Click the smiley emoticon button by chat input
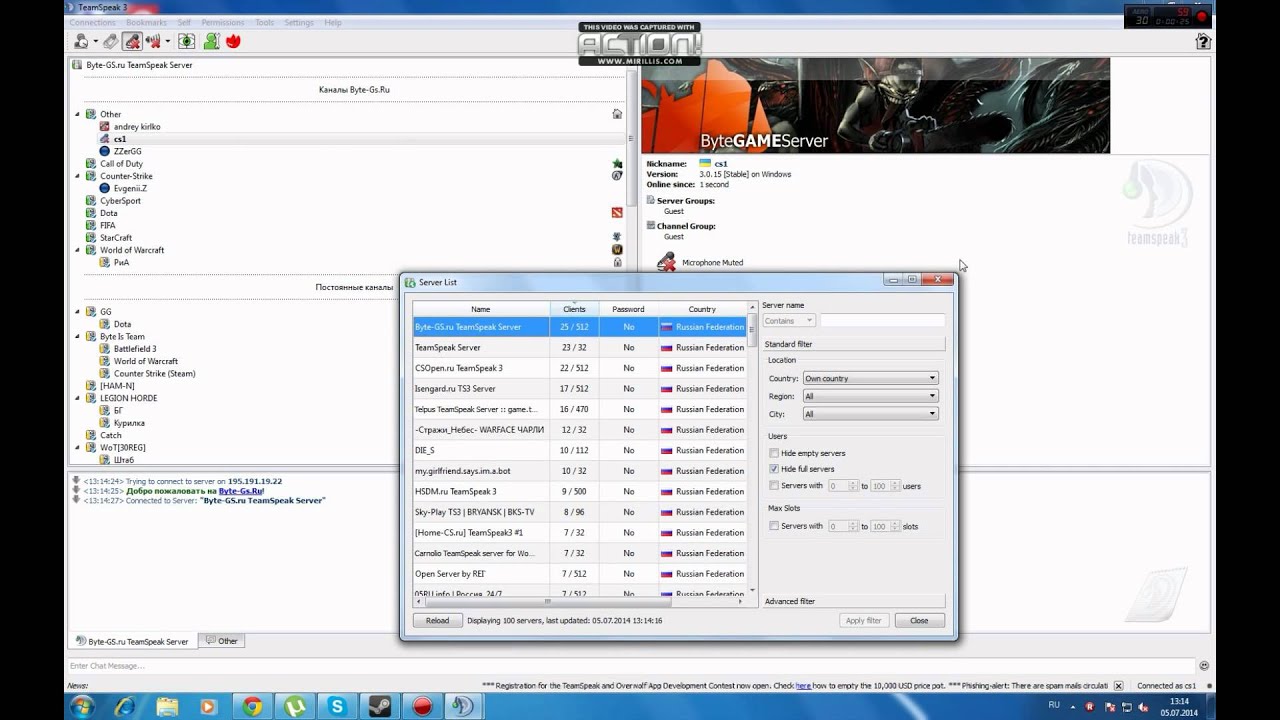Image resolution: width=1280 pixels, height=720 pixels. 1204,666
